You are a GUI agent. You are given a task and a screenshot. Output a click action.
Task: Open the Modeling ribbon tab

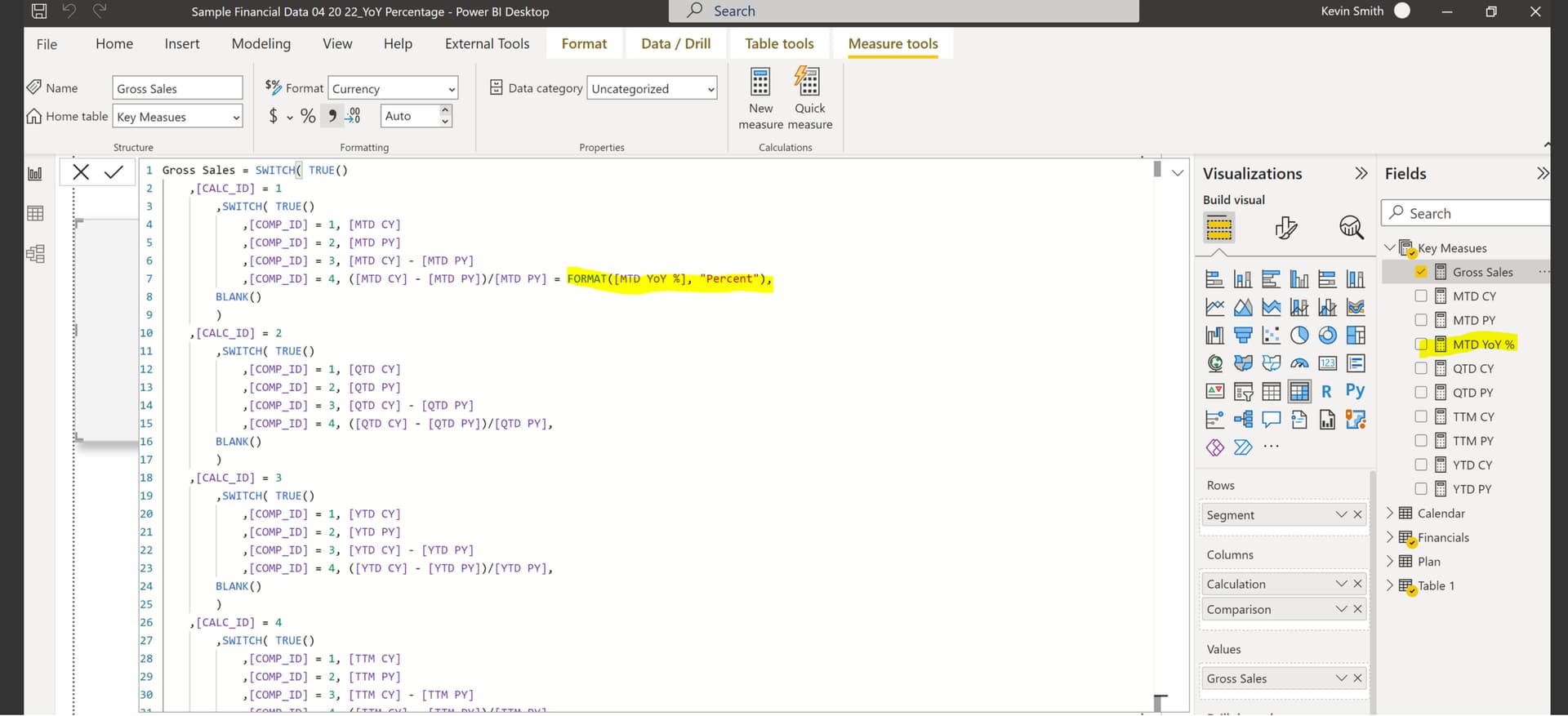coord(261,44)
